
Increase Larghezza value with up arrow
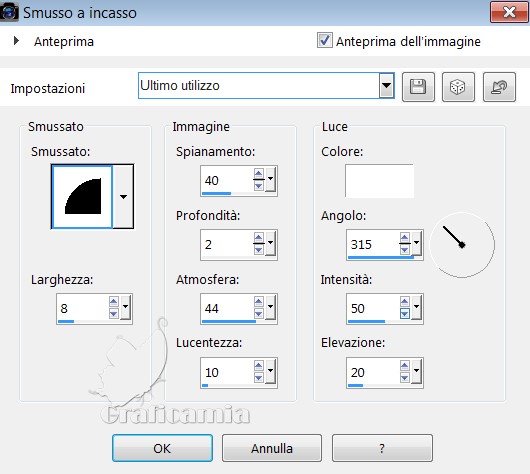113,302
